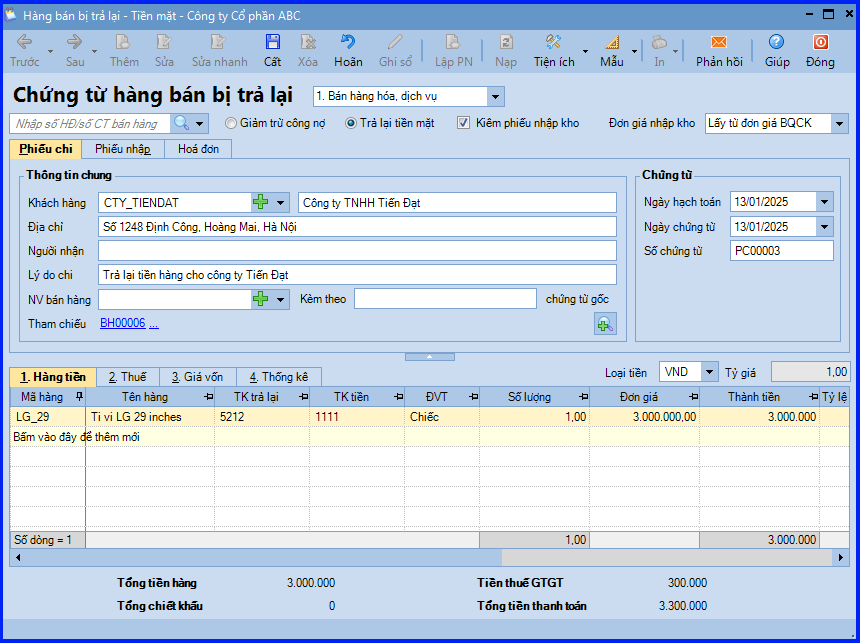Pin the Mã hàng column
The width and height of the screenshot is (860, 643).
[x=79, y=397]
